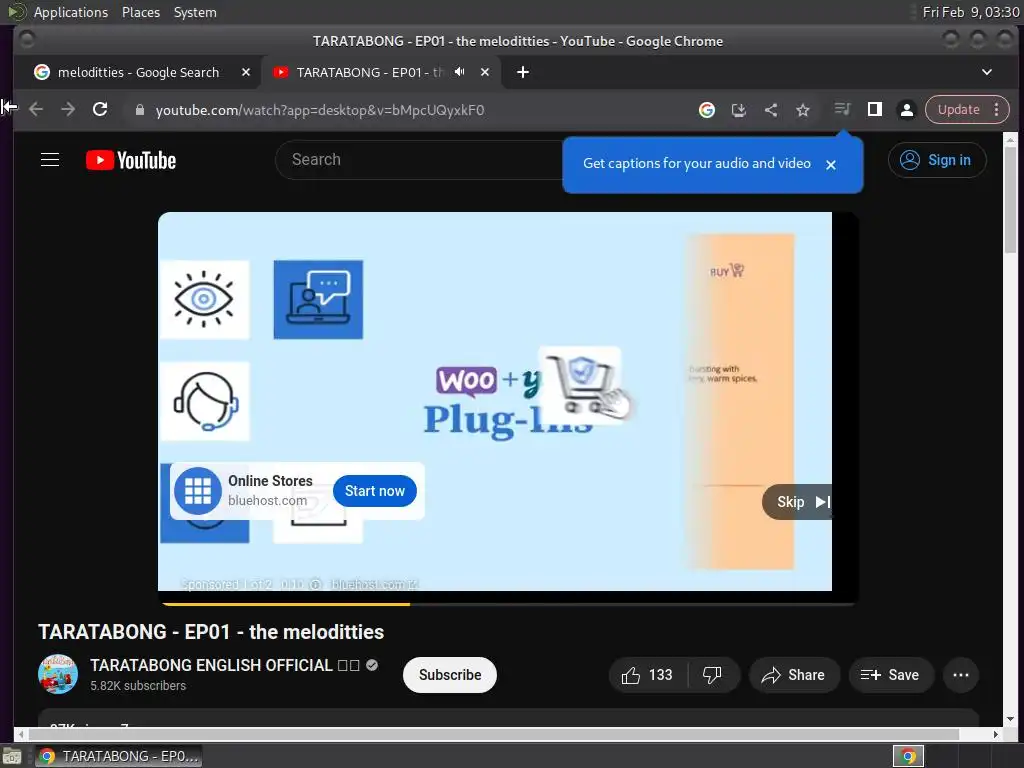This screenshot has width=1024, height=768.
Task: Click the vertical page scrollbar thumb
Action: [1010, 199]
